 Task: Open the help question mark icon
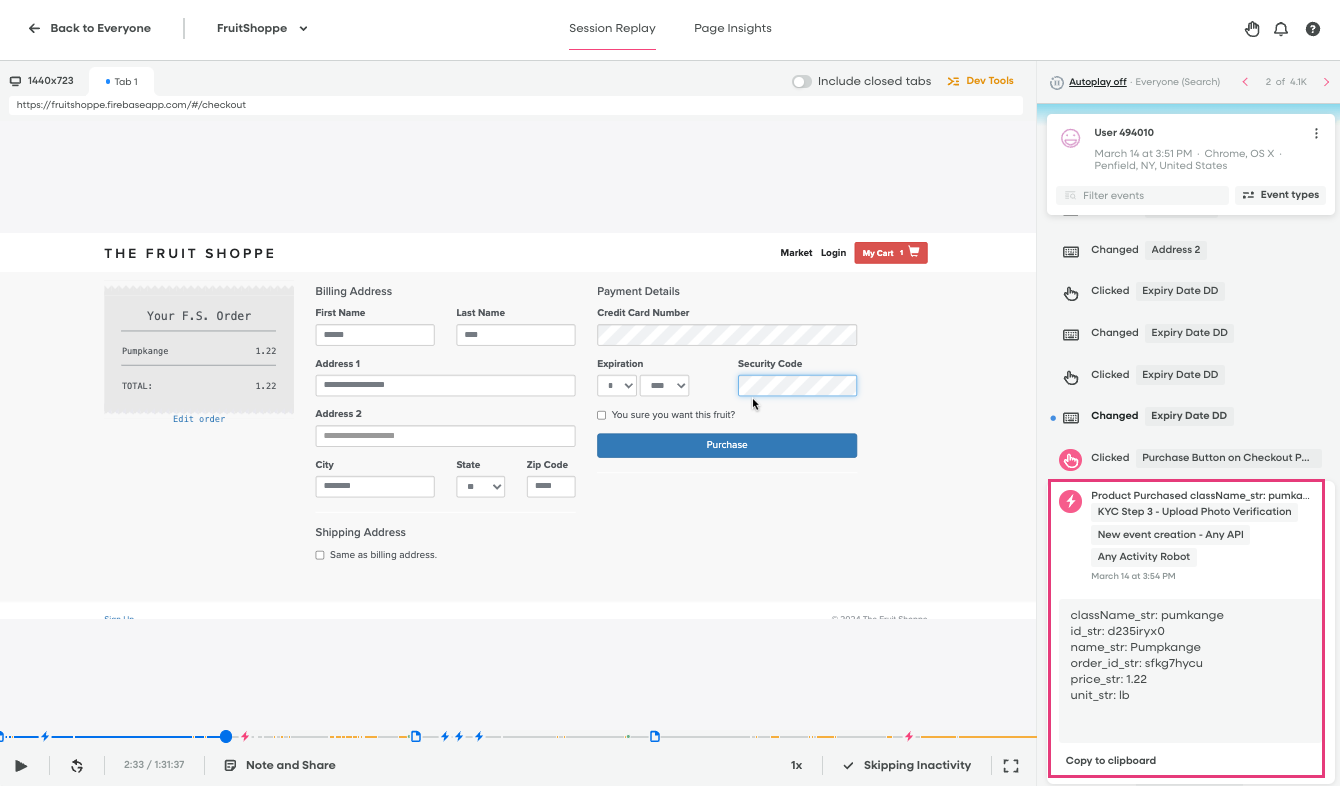coord(1313,29)
